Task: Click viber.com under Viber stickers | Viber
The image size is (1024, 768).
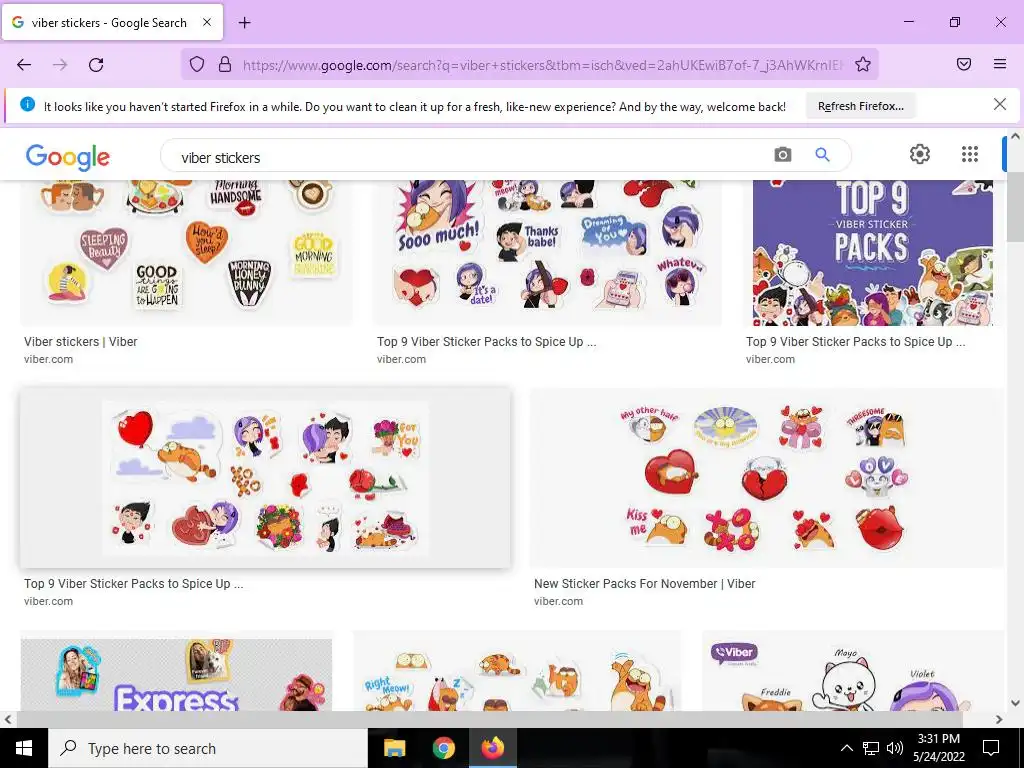Action: 48,359
